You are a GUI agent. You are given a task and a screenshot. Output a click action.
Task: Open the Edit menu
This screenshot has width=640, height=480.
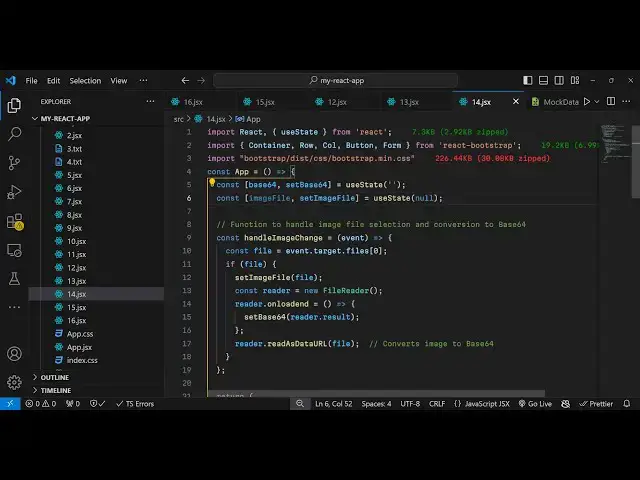[53, 81]
